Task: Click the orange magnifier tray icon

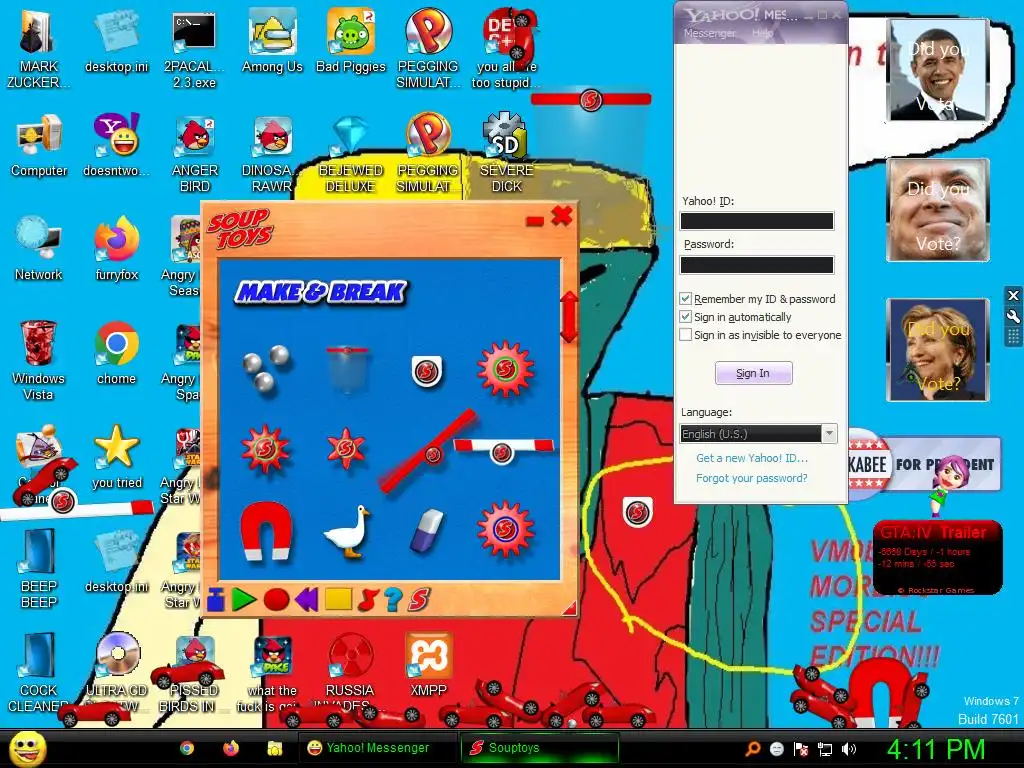Action: point(752,749)
